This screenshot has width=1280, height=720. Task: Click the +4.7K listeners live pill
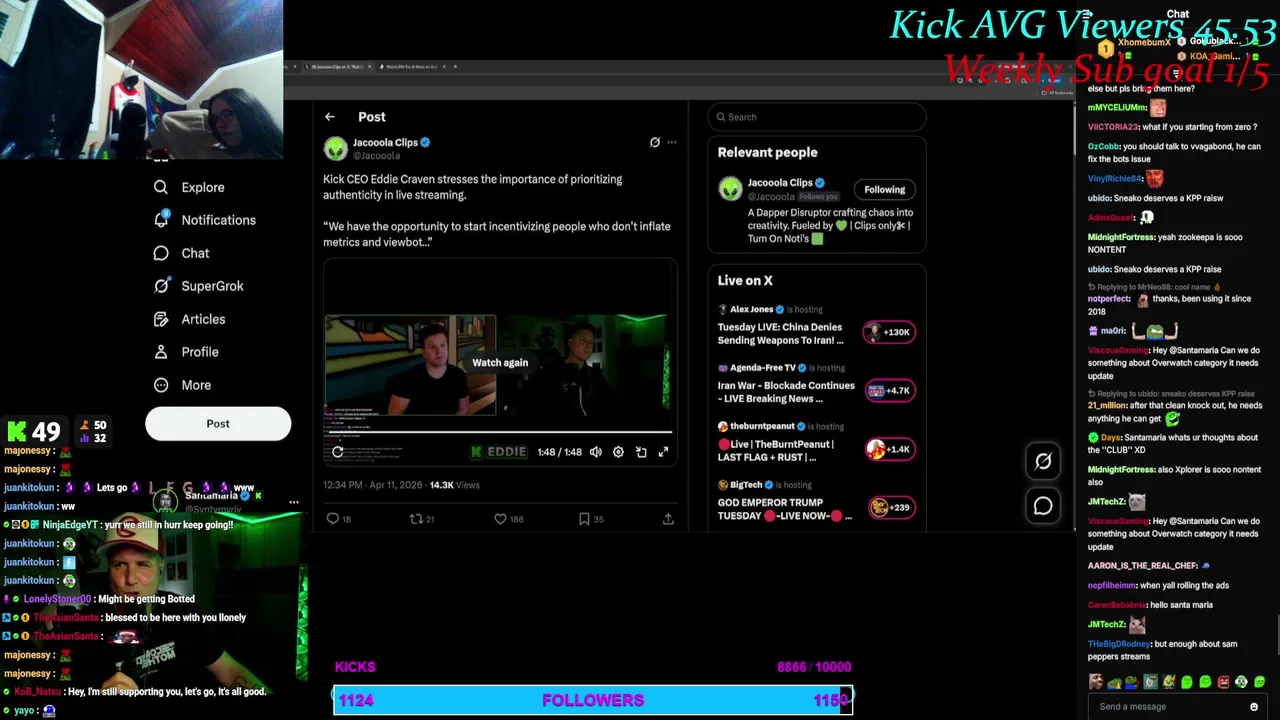pos(889,391)
